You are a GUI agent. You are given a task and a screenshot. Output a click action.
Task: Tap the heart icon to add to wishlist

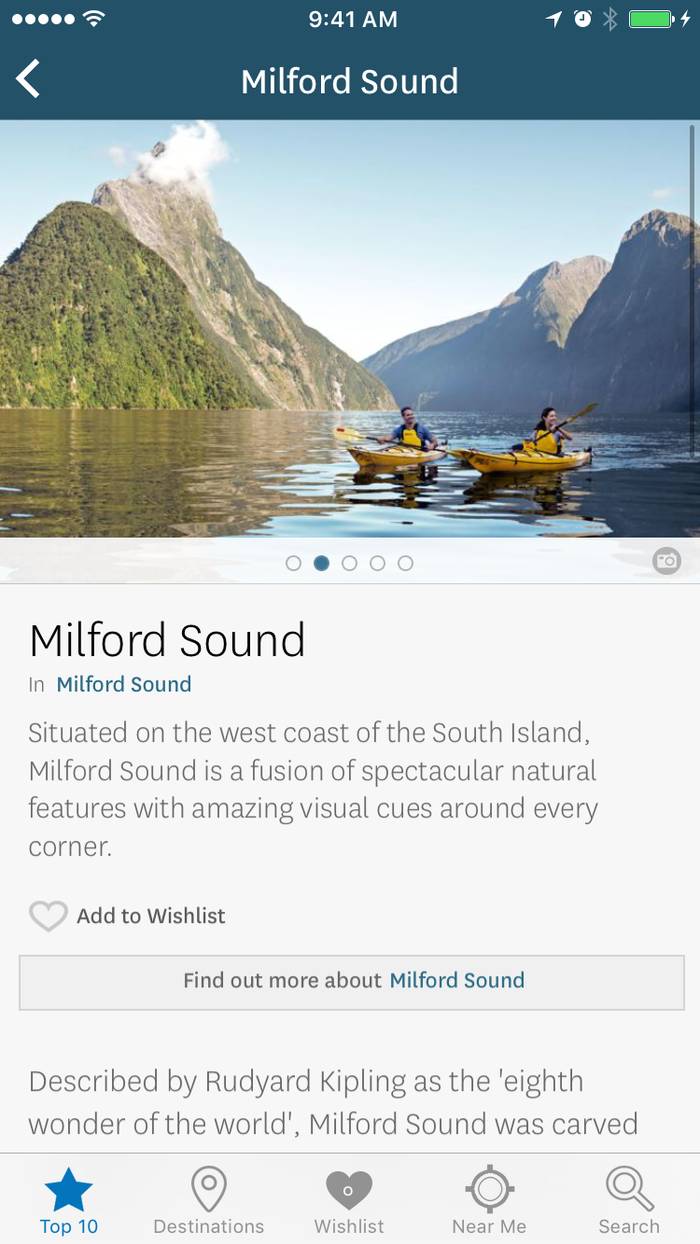point(48,916)
